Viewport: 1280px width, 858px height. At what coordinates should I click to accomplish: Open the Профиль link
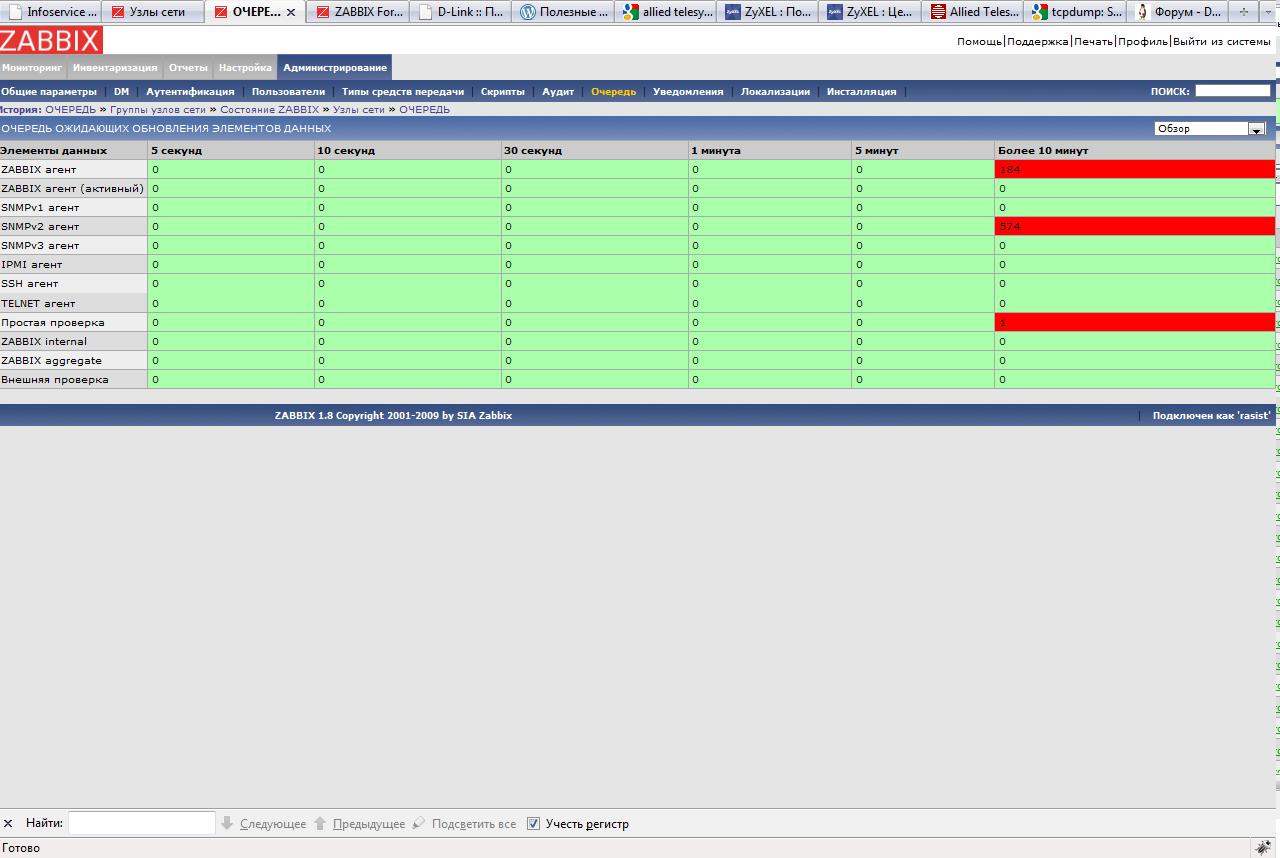coord(1143,41)
